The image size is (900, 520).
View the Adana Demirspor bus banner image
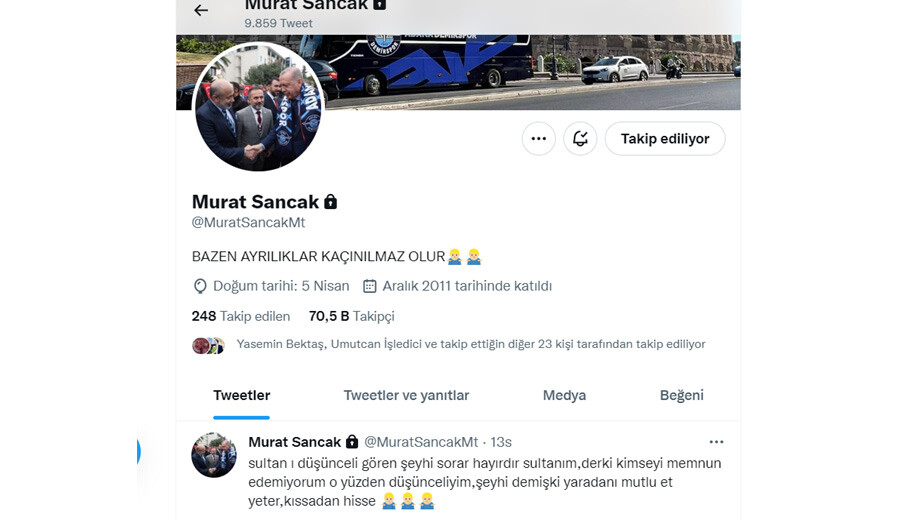[531, 72]
